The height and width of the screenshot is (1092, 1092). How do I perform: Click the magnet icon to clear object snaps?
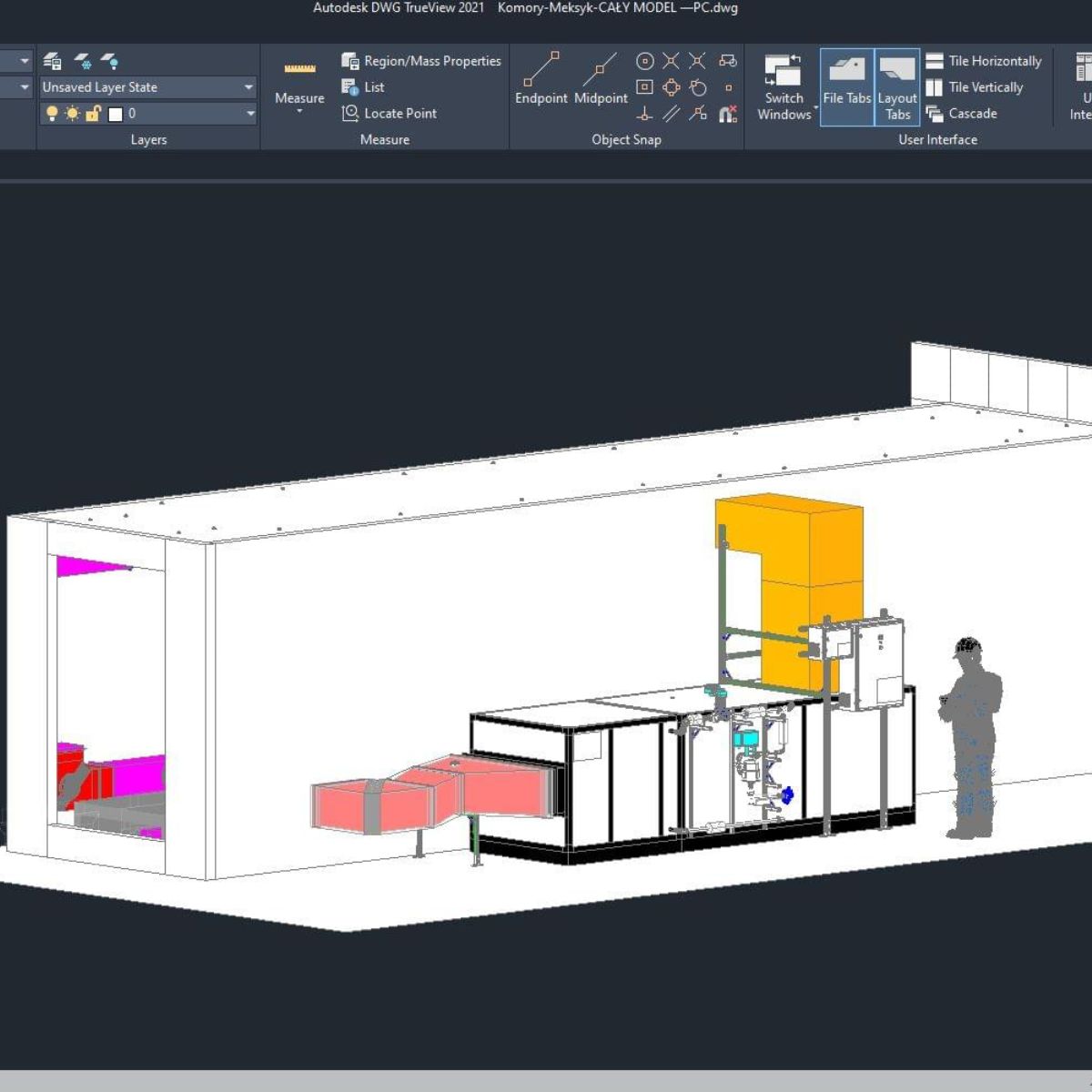tap(728, 114)
